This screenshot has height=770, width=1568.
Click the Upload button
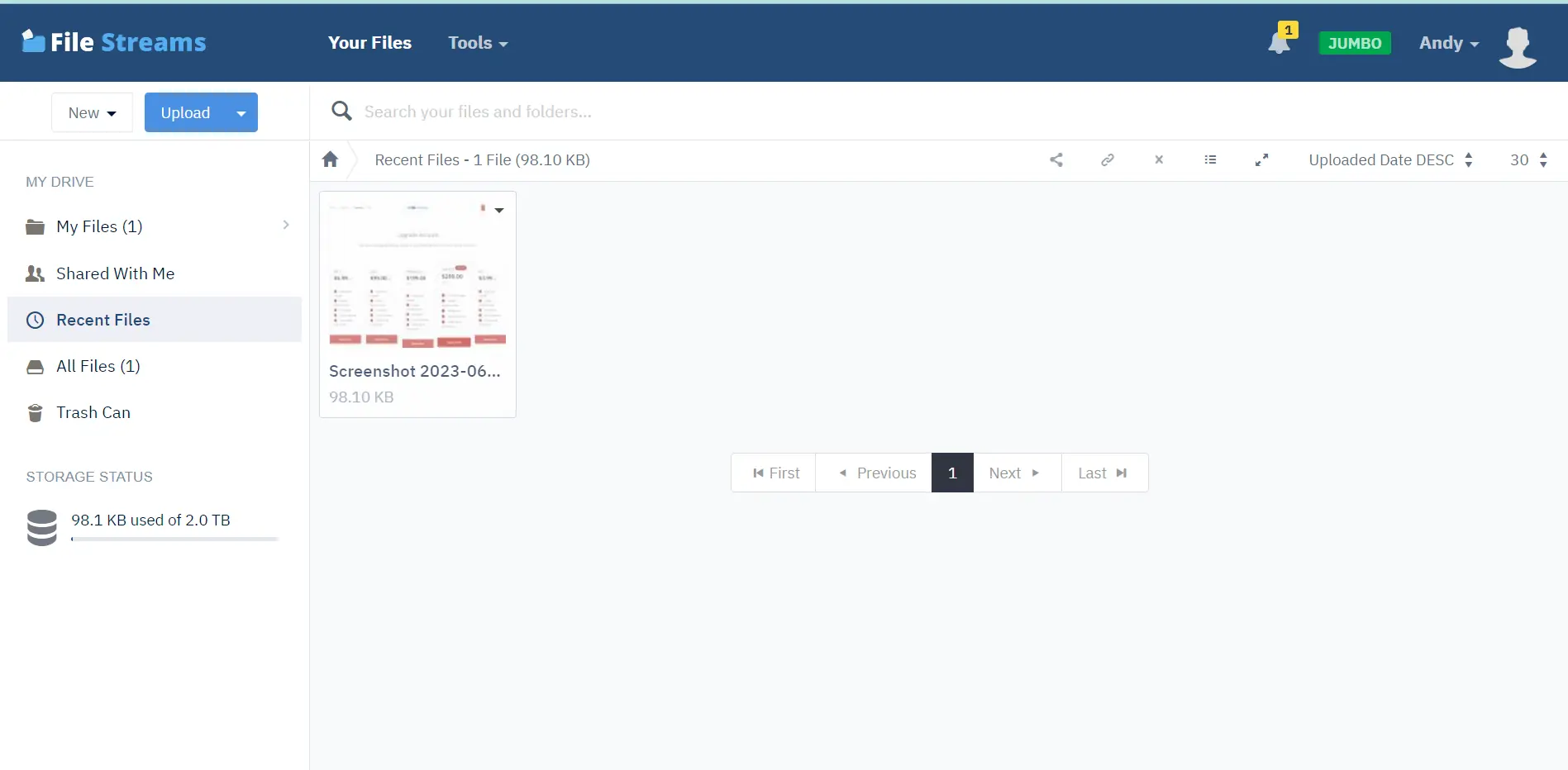185,112
